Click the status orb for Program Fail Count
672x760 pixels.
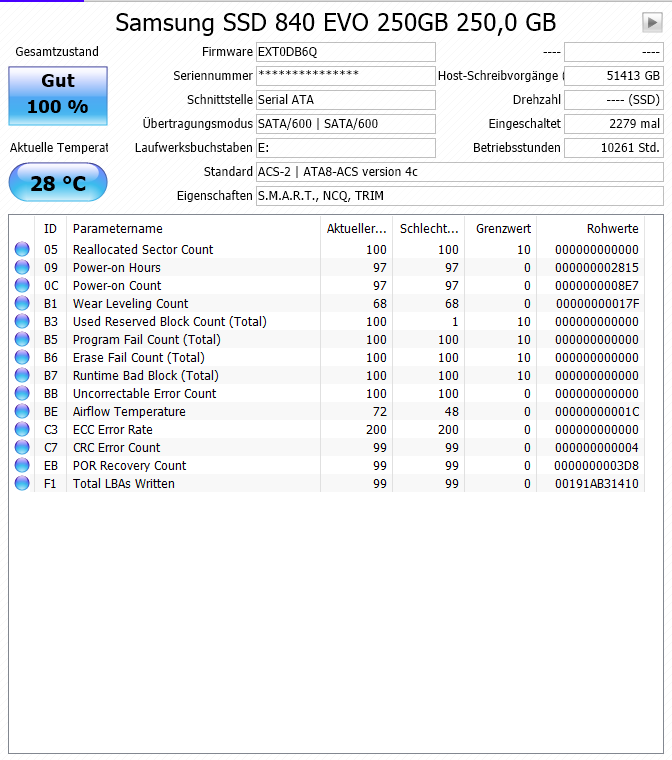[x=22, y=339]
